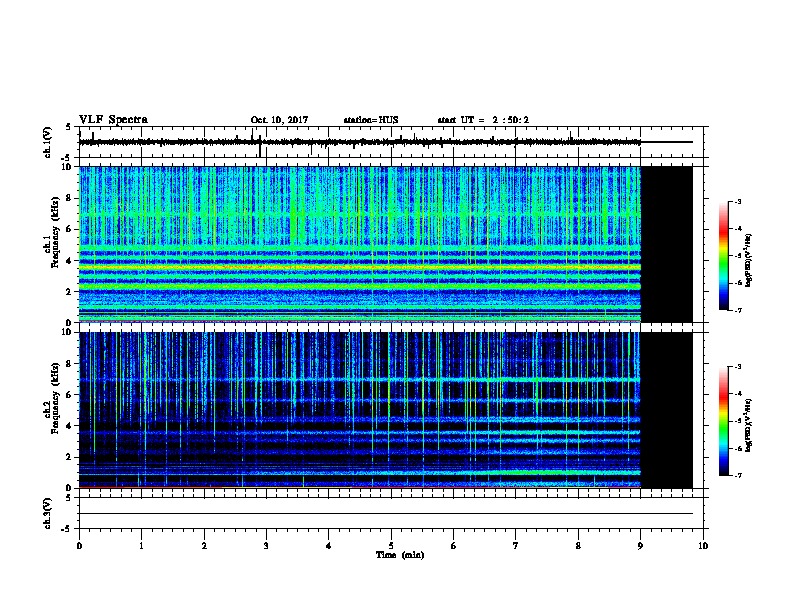This screenshot has width=792, height=612.
Task: Click the ch.1 color bar '-3' label
Action: (738, 201)
